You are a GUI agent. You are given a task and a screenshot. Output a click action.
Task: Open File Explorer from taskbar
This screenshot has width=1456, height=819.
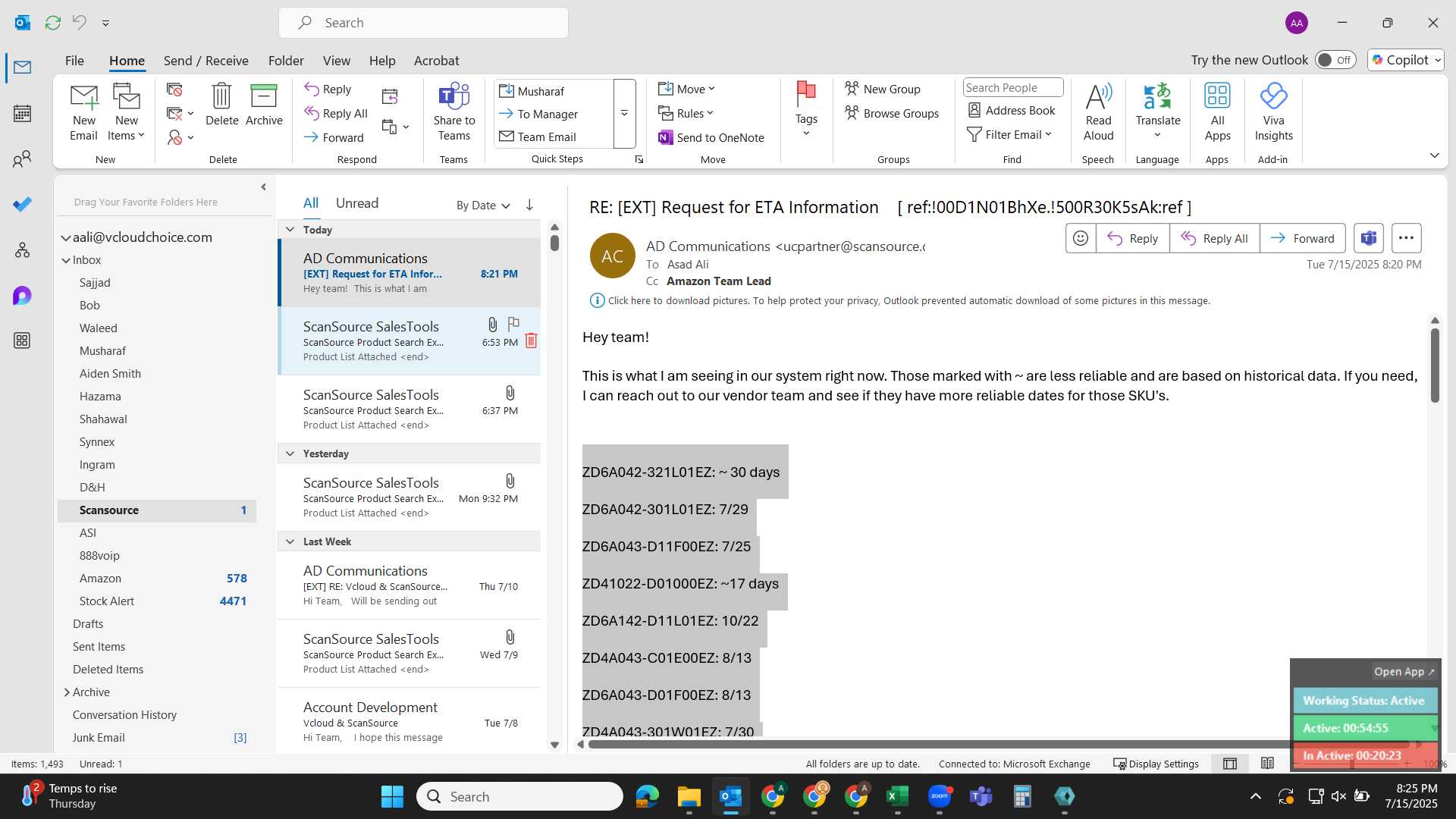pos(689,796)
